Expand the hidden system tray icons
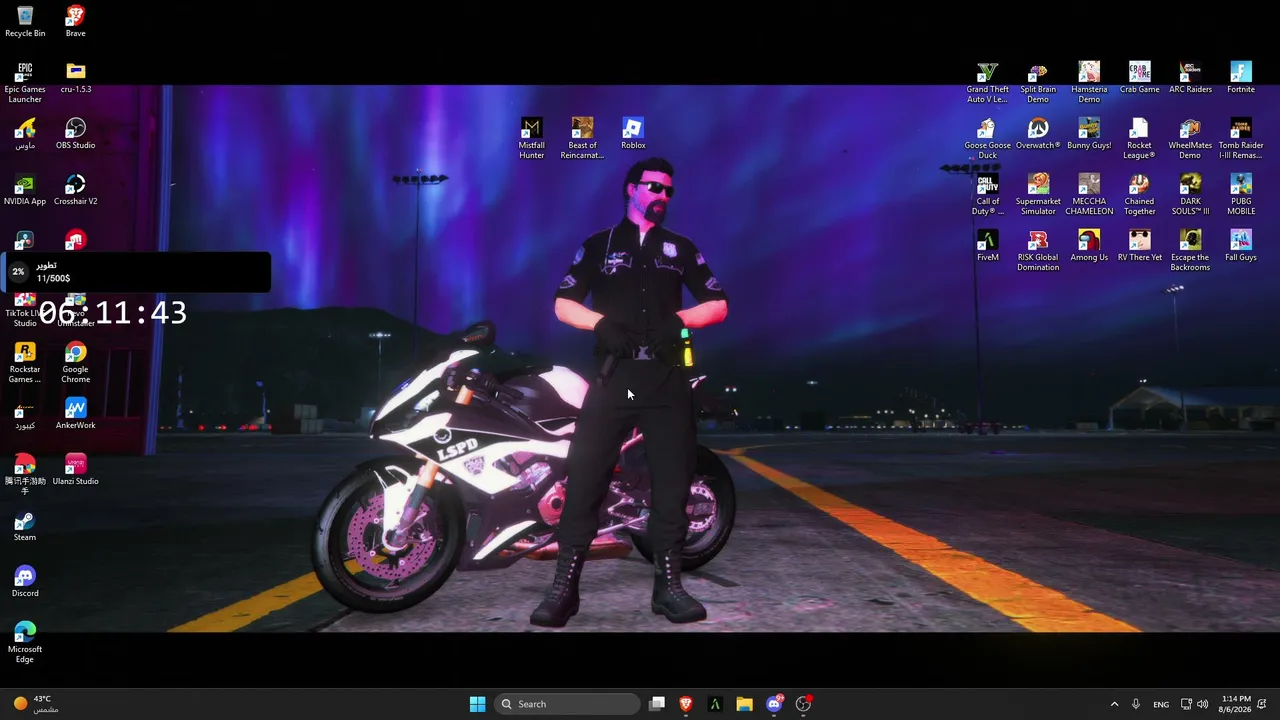1280x720 pixels. pos(1114,704)
